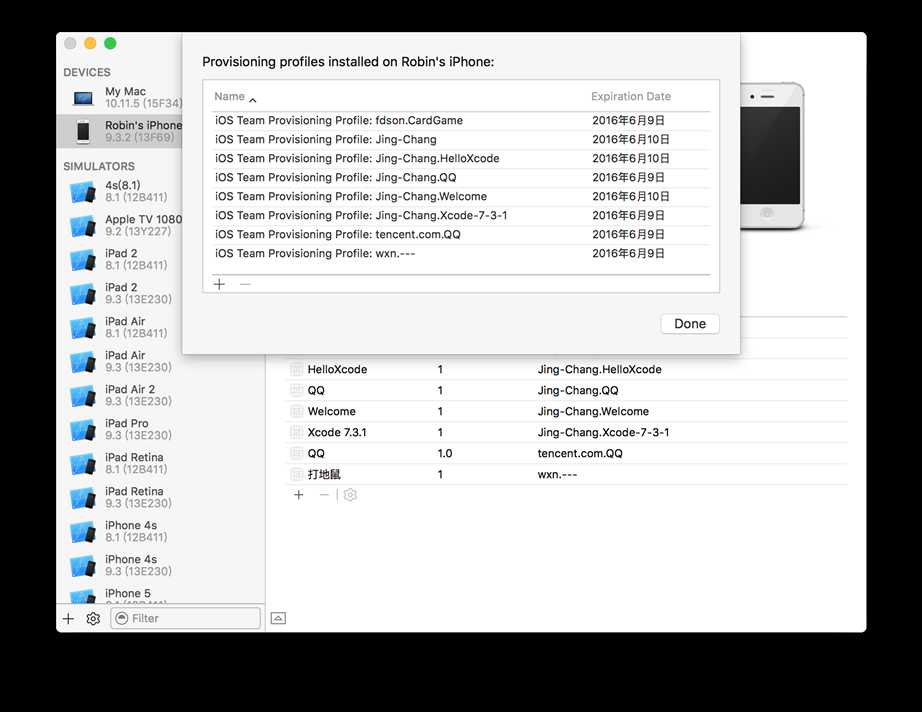Click the iPhone 4s 8.1 simulator icon

click(82, 532)
